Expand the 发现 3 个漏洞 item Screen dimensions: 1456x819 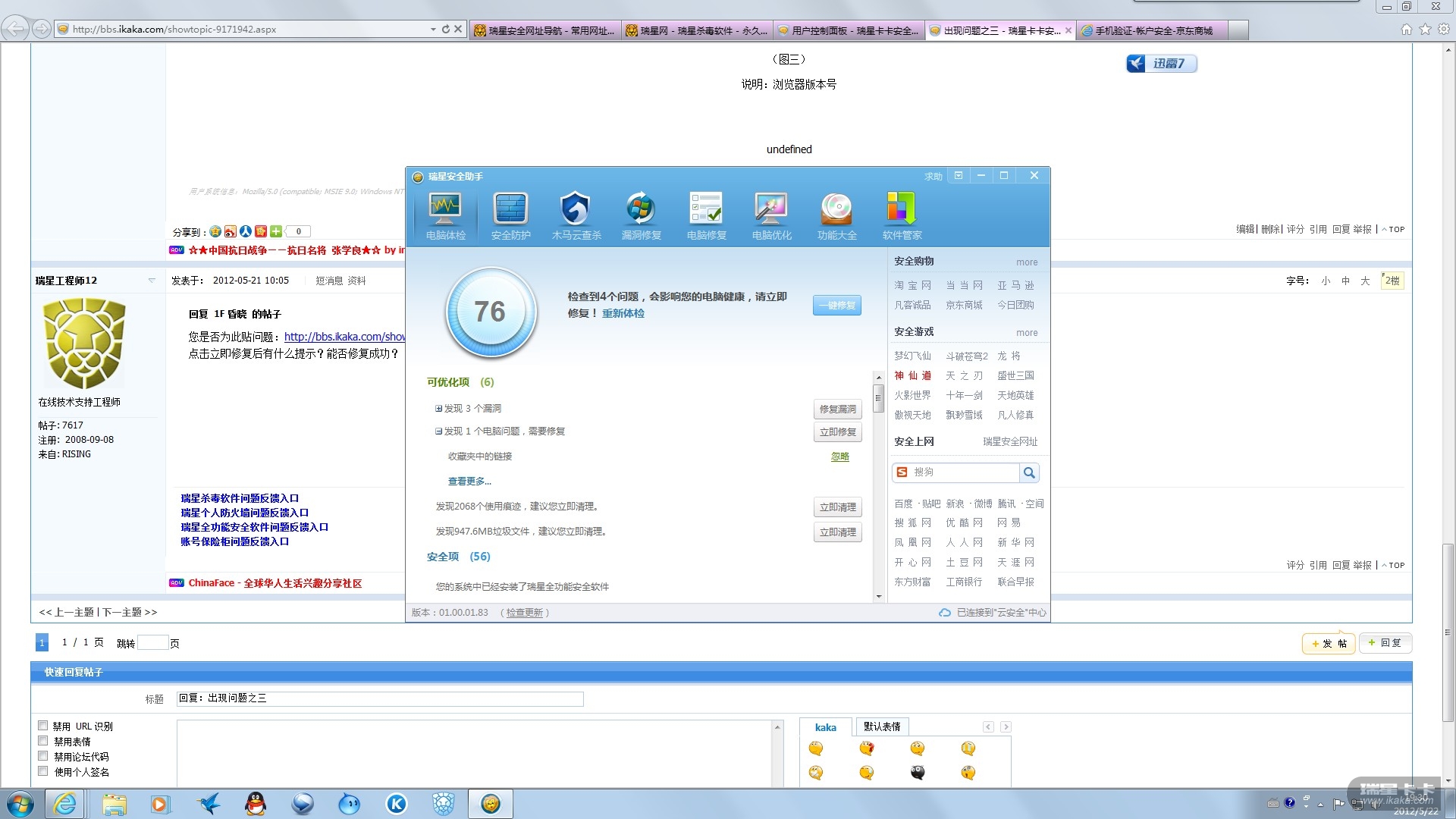(438, 409)
